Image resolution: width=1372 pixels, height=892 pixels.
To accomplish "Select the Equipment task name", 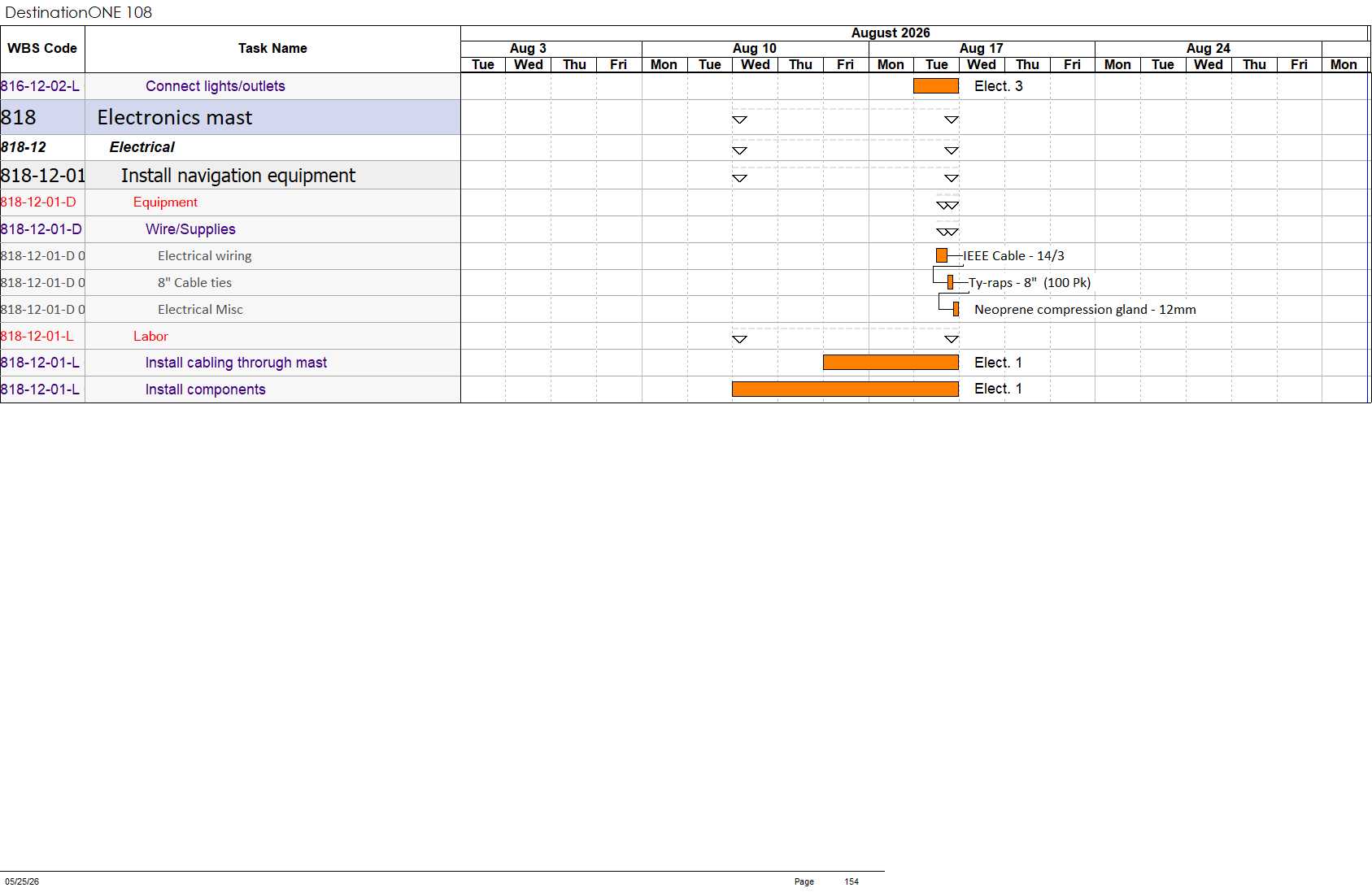I will (x=165, y=202).
